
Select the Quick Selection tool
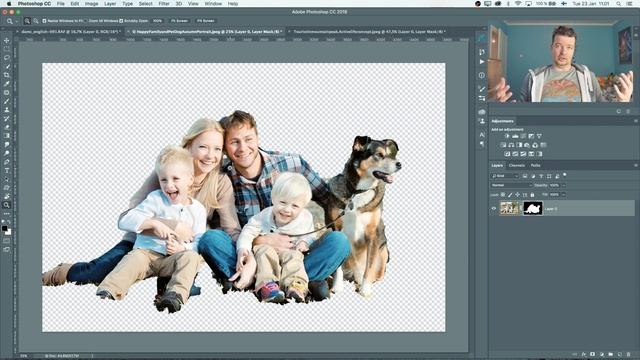pos(7,67)
